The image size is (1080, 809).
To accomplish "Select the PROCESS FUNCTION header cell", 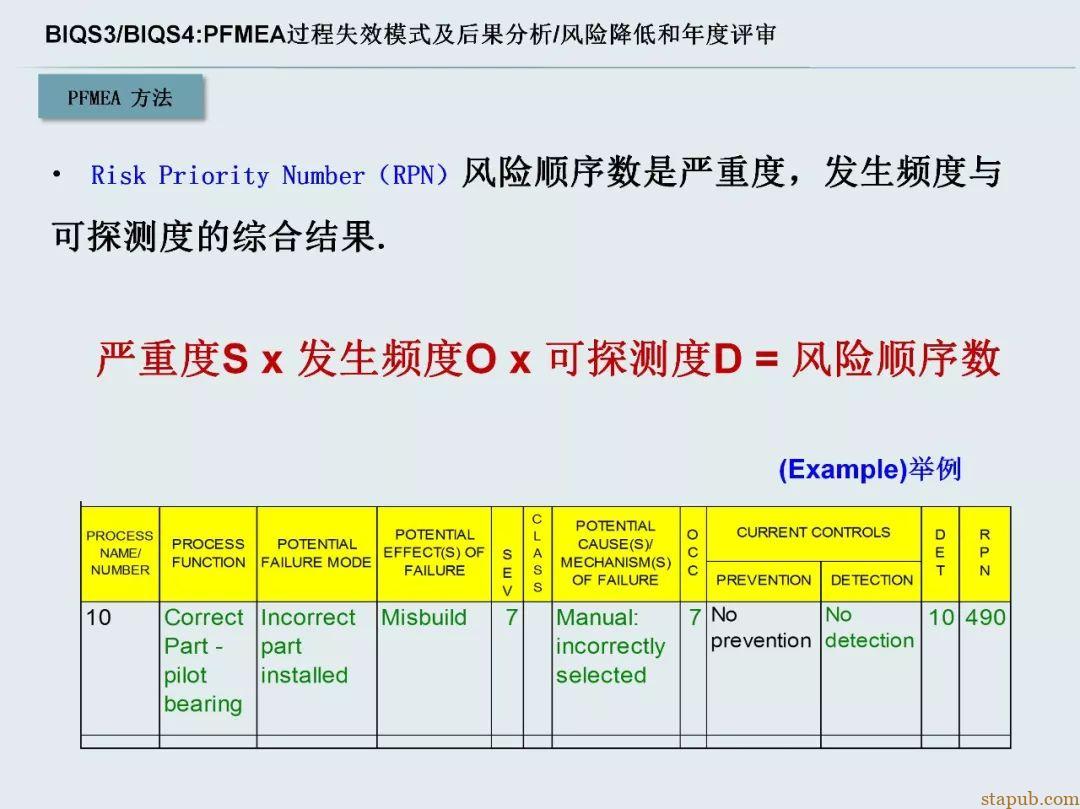I will click(x=208, y=554).
